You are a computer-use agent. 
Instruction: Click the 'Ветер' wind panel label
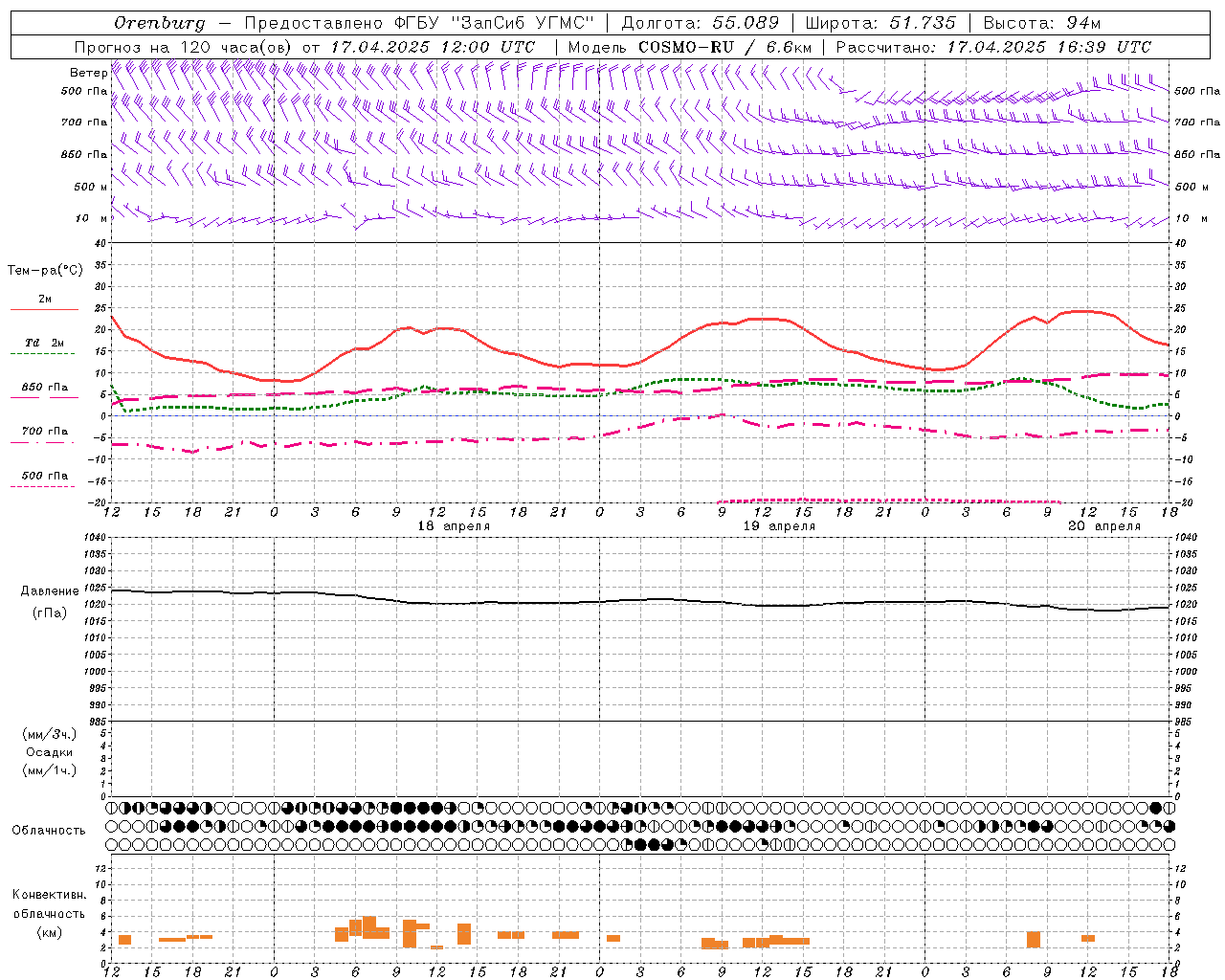pyautogui.click(x=88, y=73)
